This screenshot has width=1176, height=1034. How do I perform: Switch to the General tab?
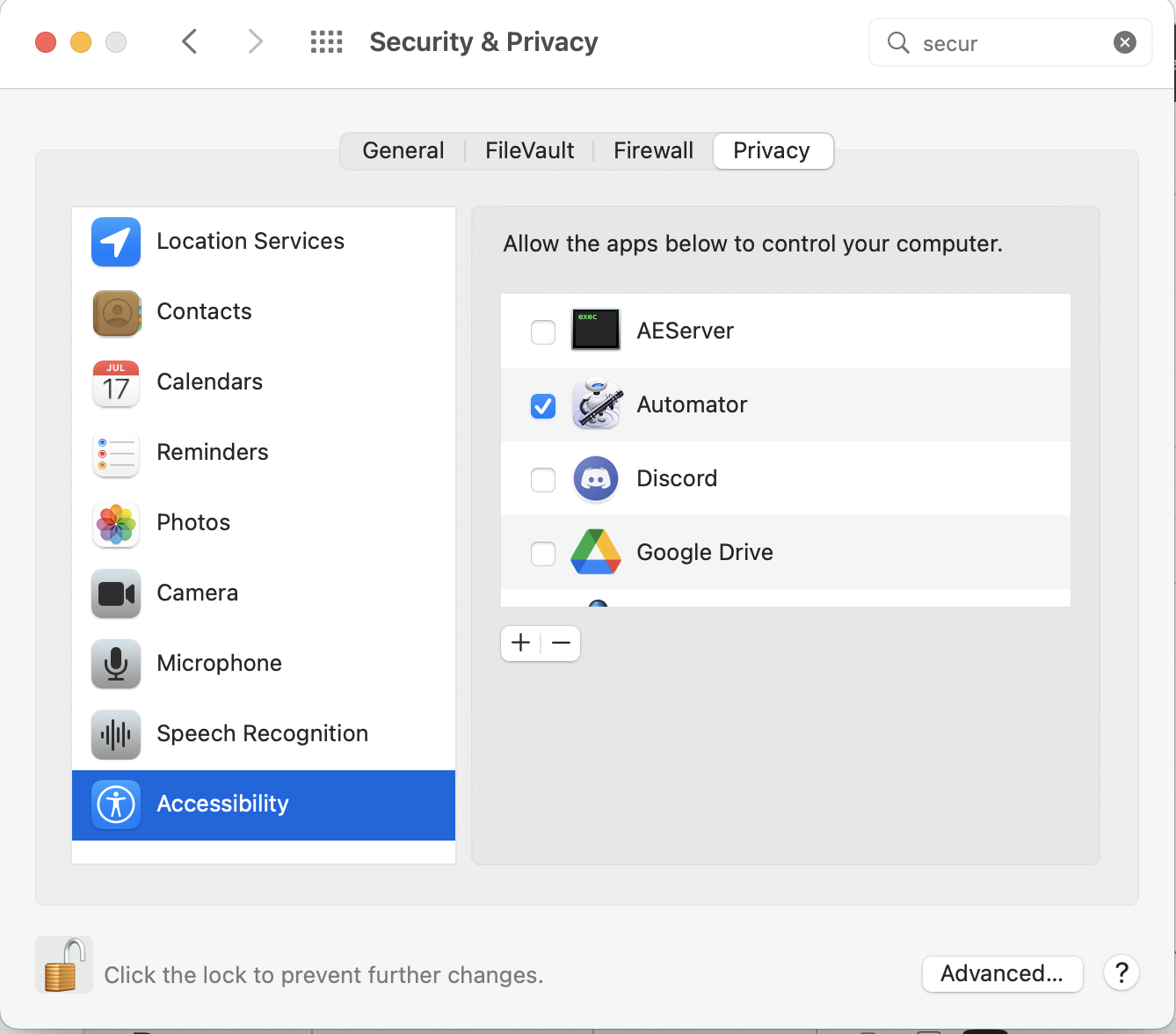tap(403, 150)
